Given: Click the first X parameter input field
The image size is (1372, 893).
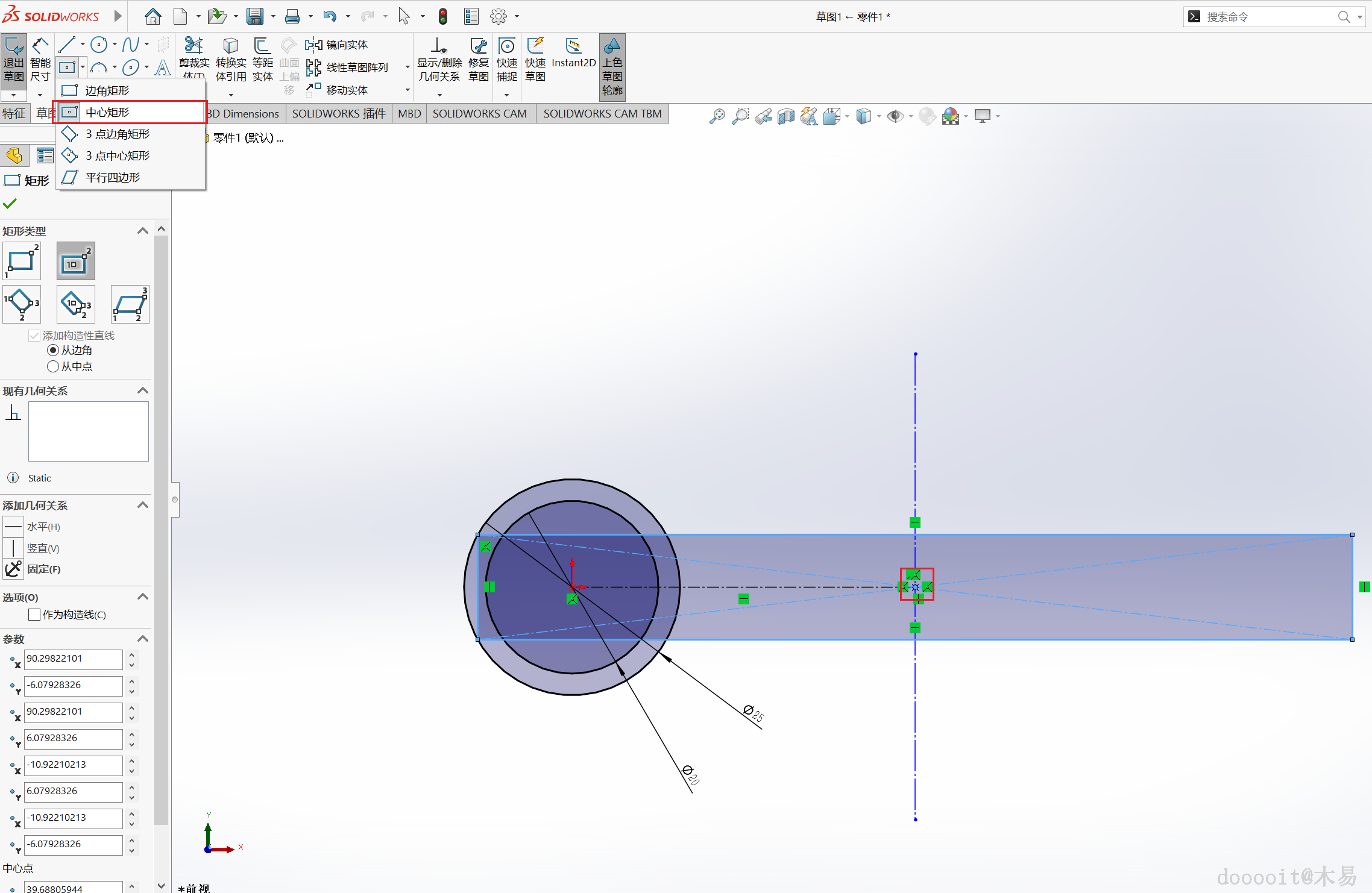Looking at the screenshot, I should click(72, 659).
